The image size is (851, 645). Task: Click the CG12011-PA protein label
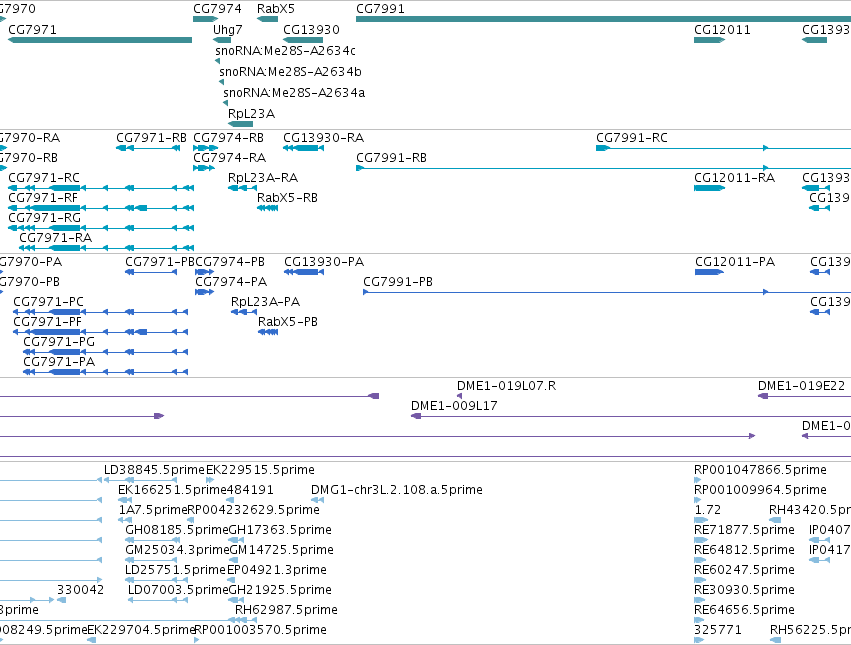coord(735,262)
